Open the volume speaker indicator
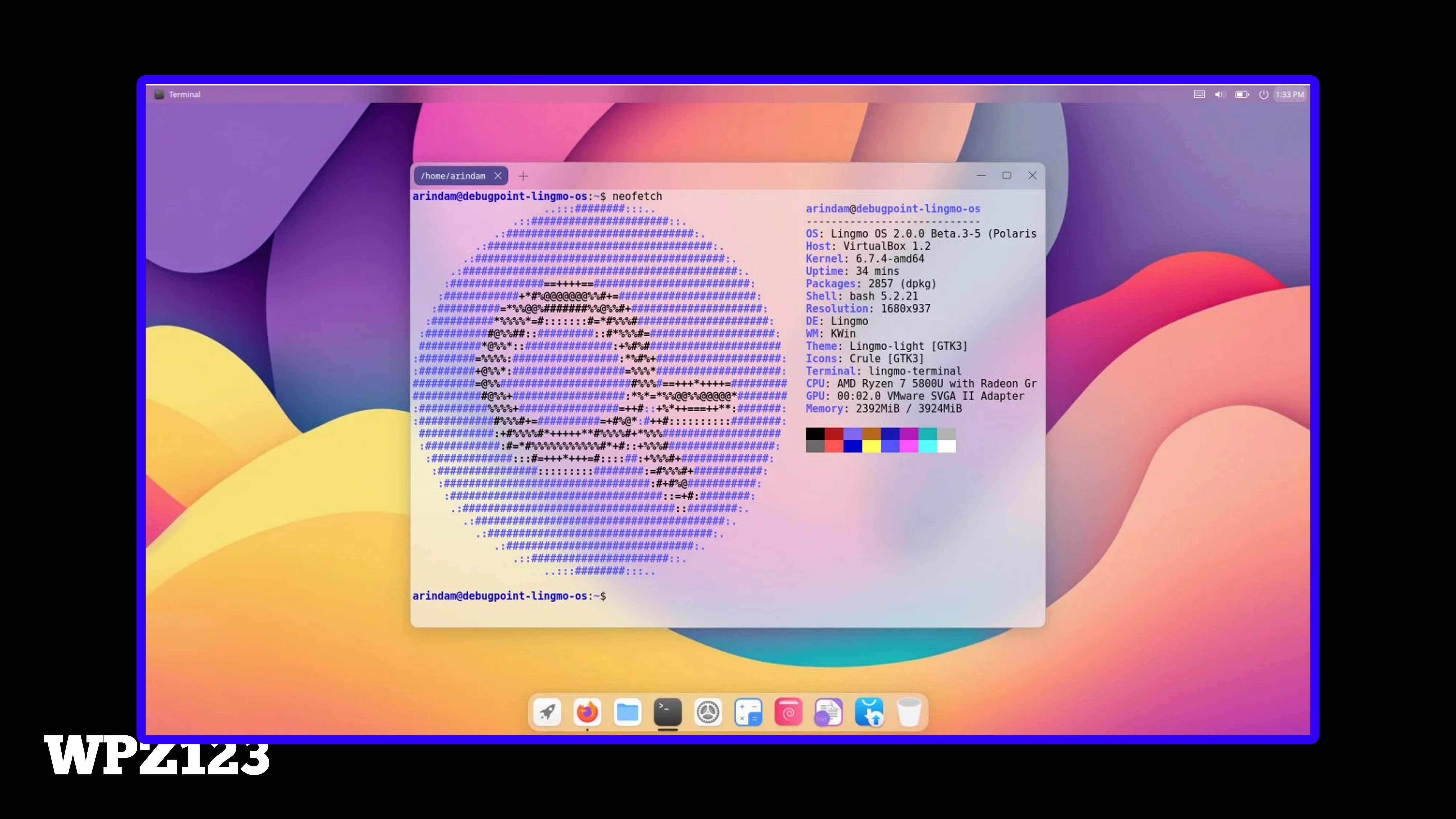Viewport: 1456px width, 819px height. point(1220,94)
